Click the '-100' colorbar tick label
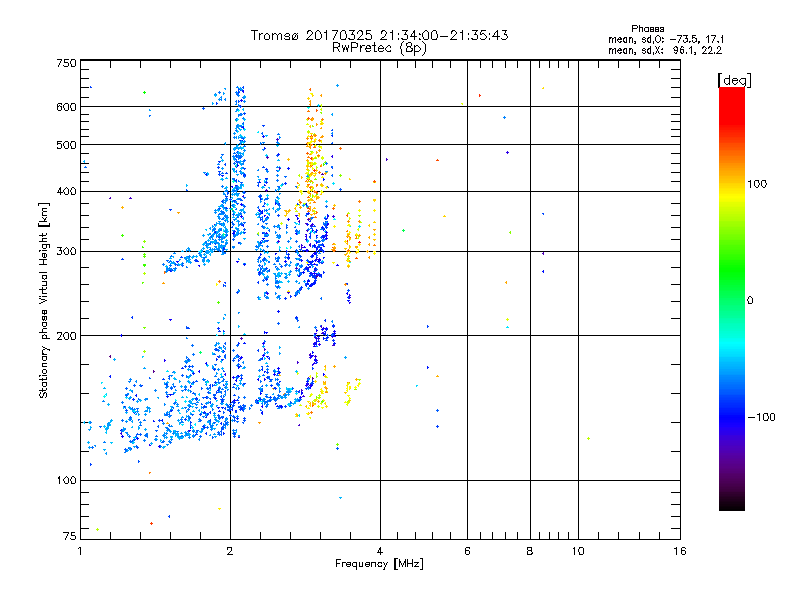The width and height of the screenshot is (800, 600). (761, 417)
